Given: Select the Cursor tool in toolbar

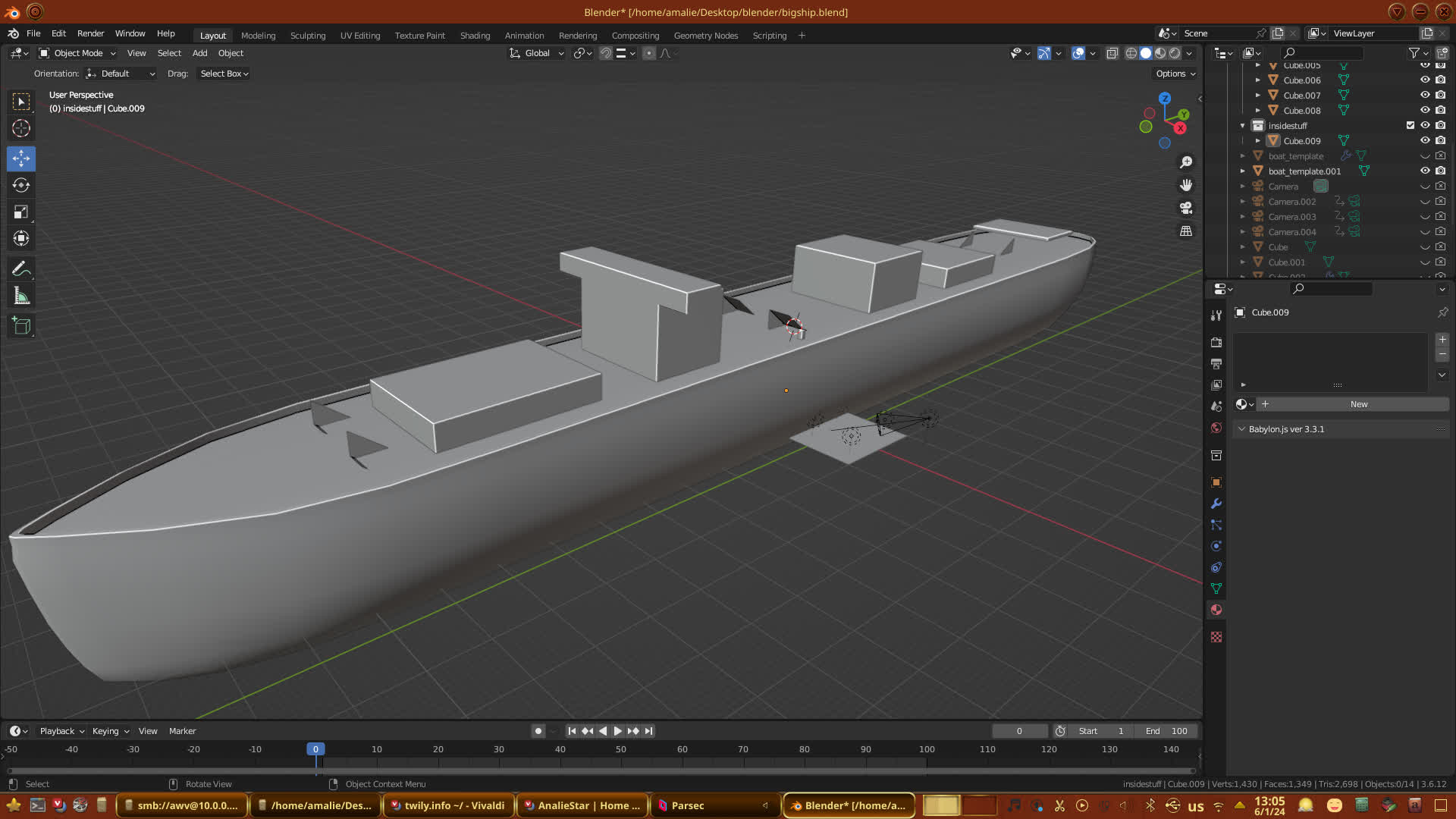Looking at the screenshot, I should pyautogui.click(x=21, y=128).
